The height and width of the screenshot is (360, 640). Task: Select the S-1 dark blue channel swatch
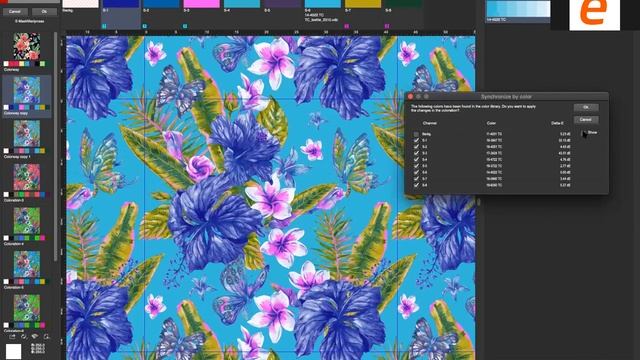click(x=121, y=4)
